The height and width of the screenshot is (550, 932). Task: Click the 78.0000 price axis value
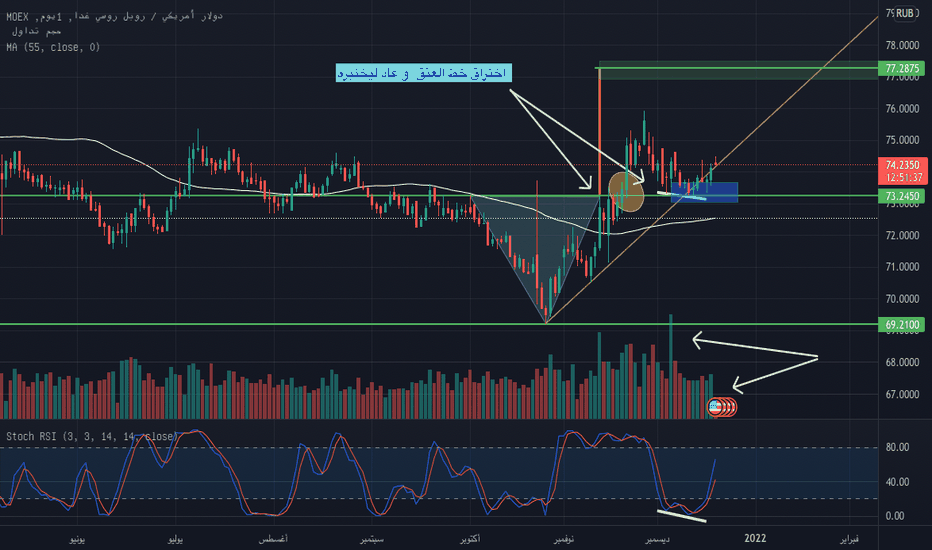coord(902,45)
